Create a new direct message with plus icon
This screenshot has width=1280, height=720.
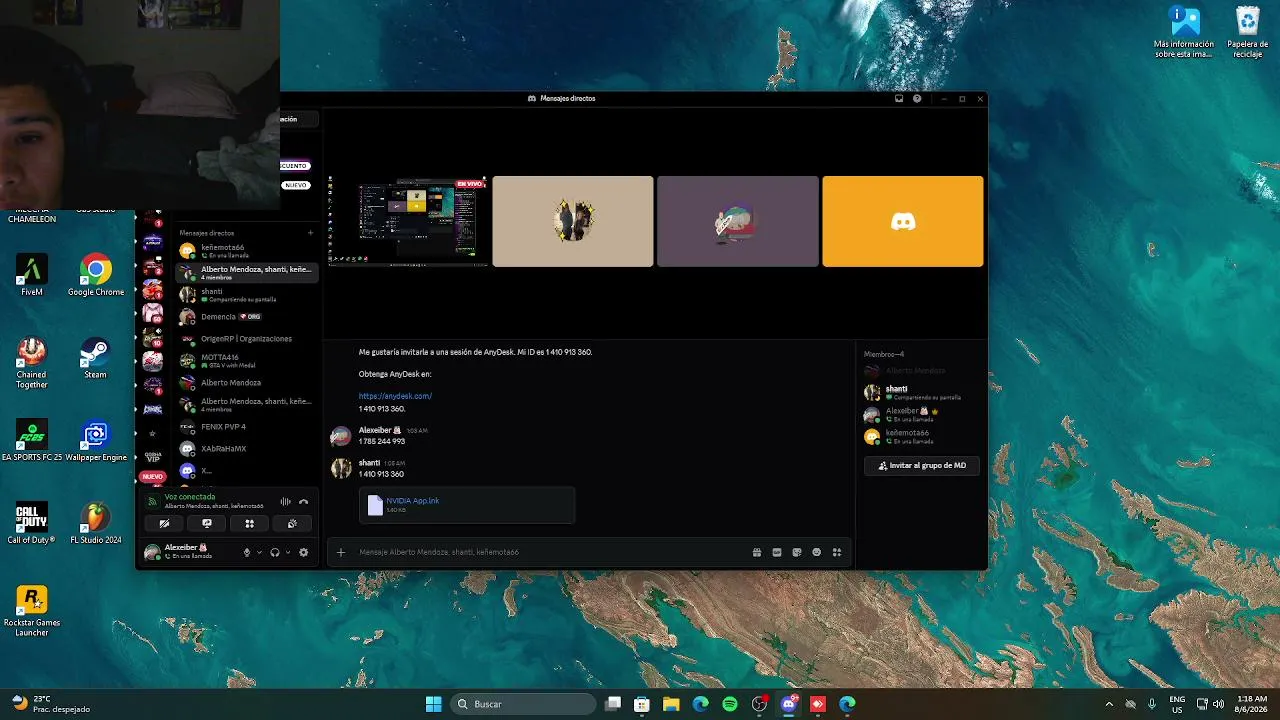coord(310,233)
